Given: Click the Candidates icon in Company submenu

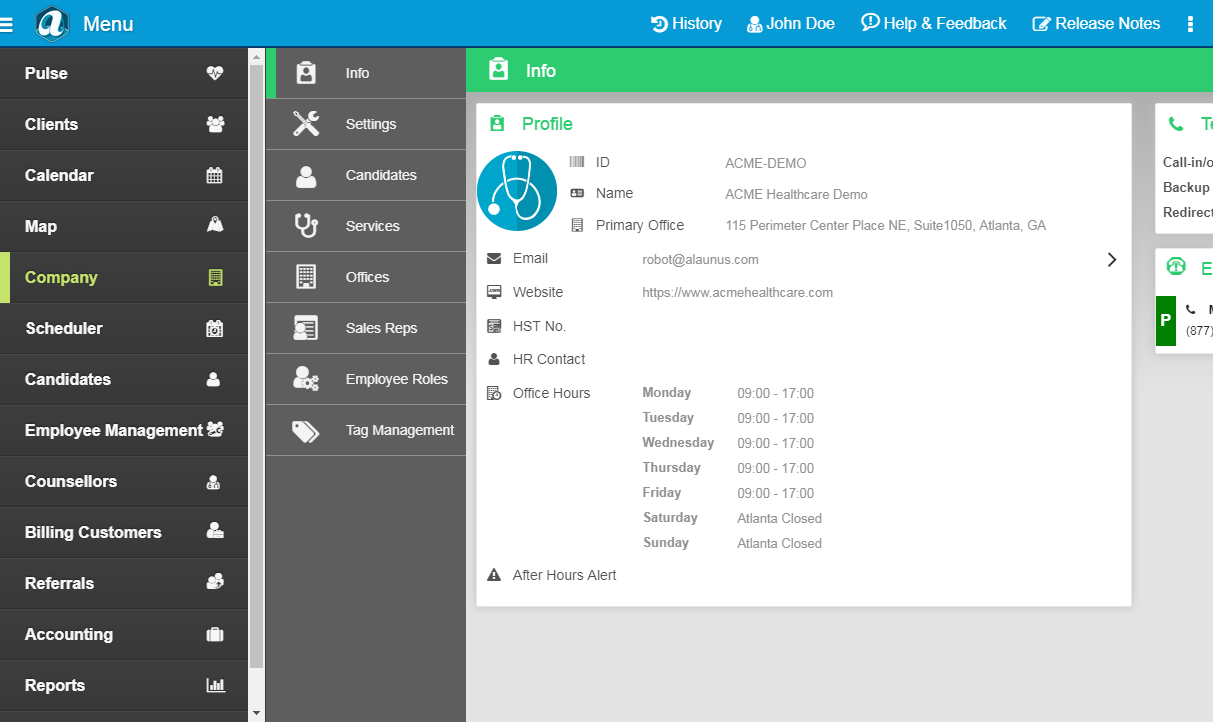Looking at the screenshot, I should click(306, 175).
